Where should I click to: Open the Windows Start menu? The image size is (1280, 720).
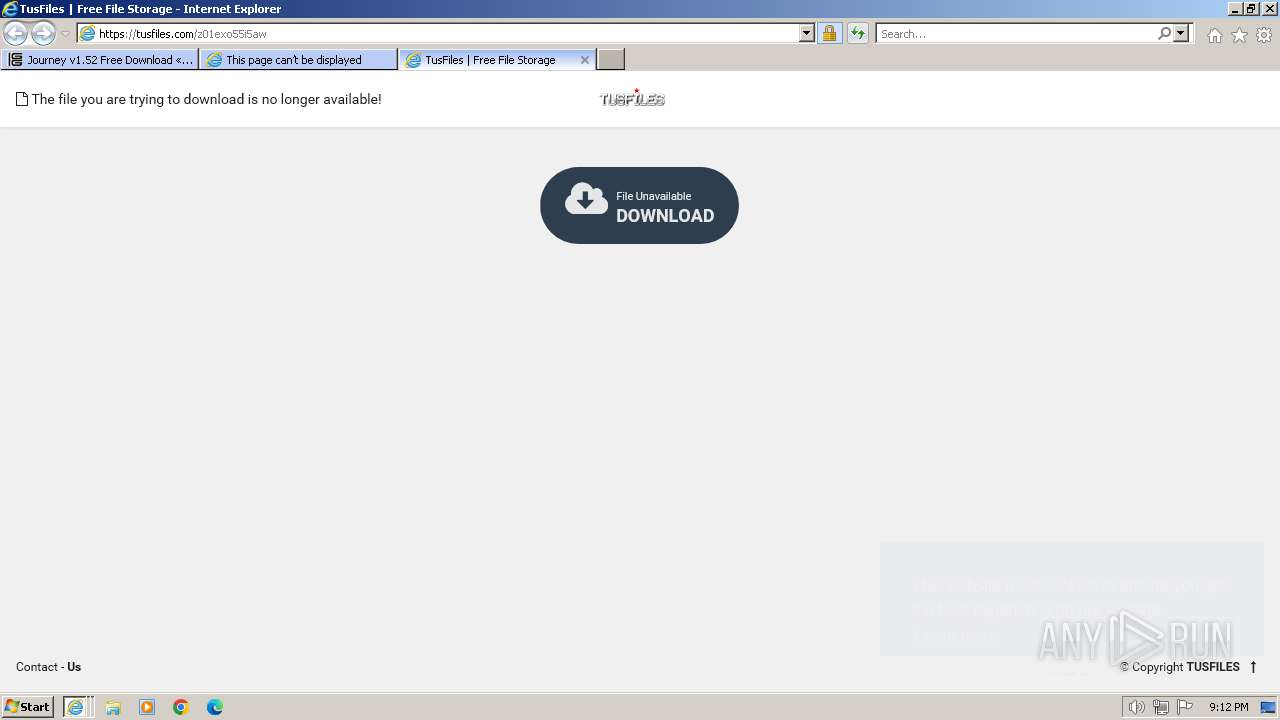(28, 707)
